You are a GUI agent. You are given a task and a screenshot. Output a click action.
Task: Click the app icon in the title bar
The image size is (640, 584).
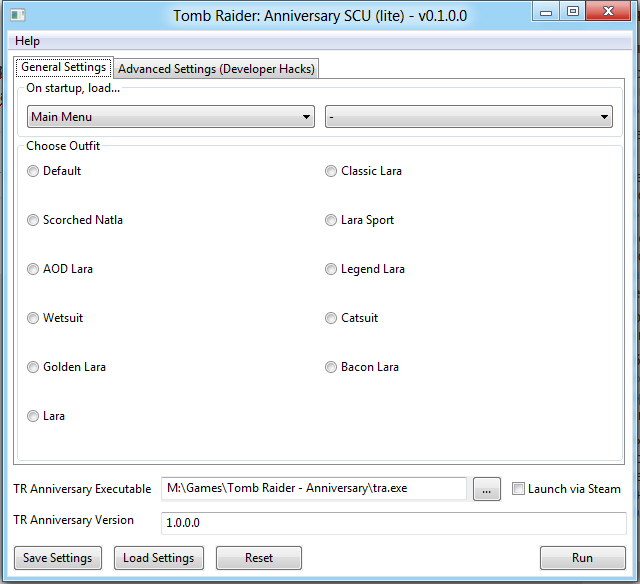click(18, 15)
